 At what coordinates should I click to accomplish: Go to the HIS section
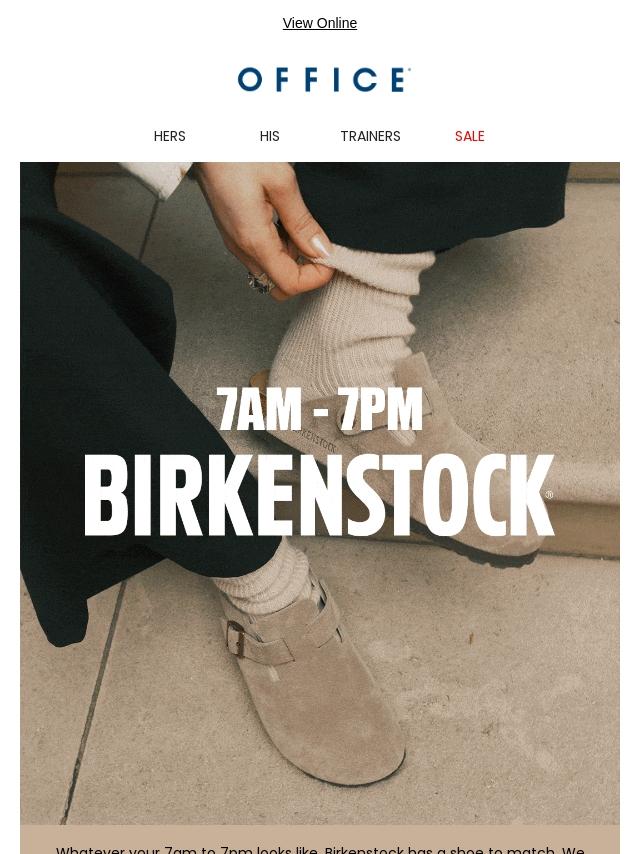pyautogui.click(x=269, y=136)
